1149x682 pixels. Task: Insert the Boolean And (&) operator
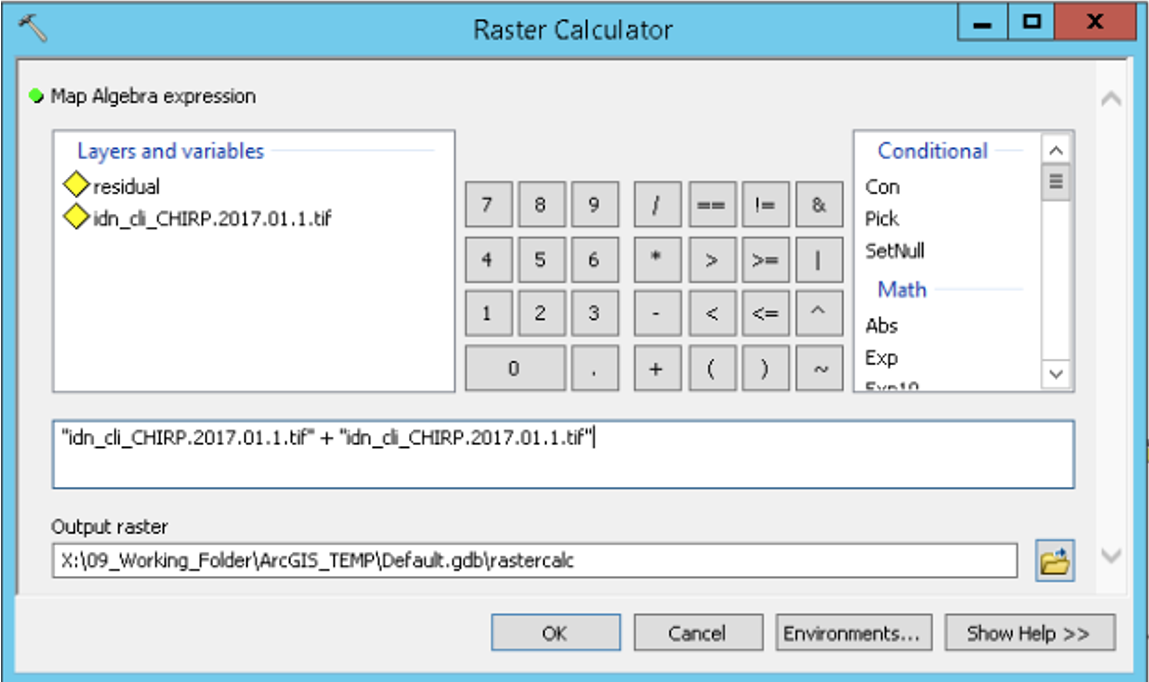819,205
